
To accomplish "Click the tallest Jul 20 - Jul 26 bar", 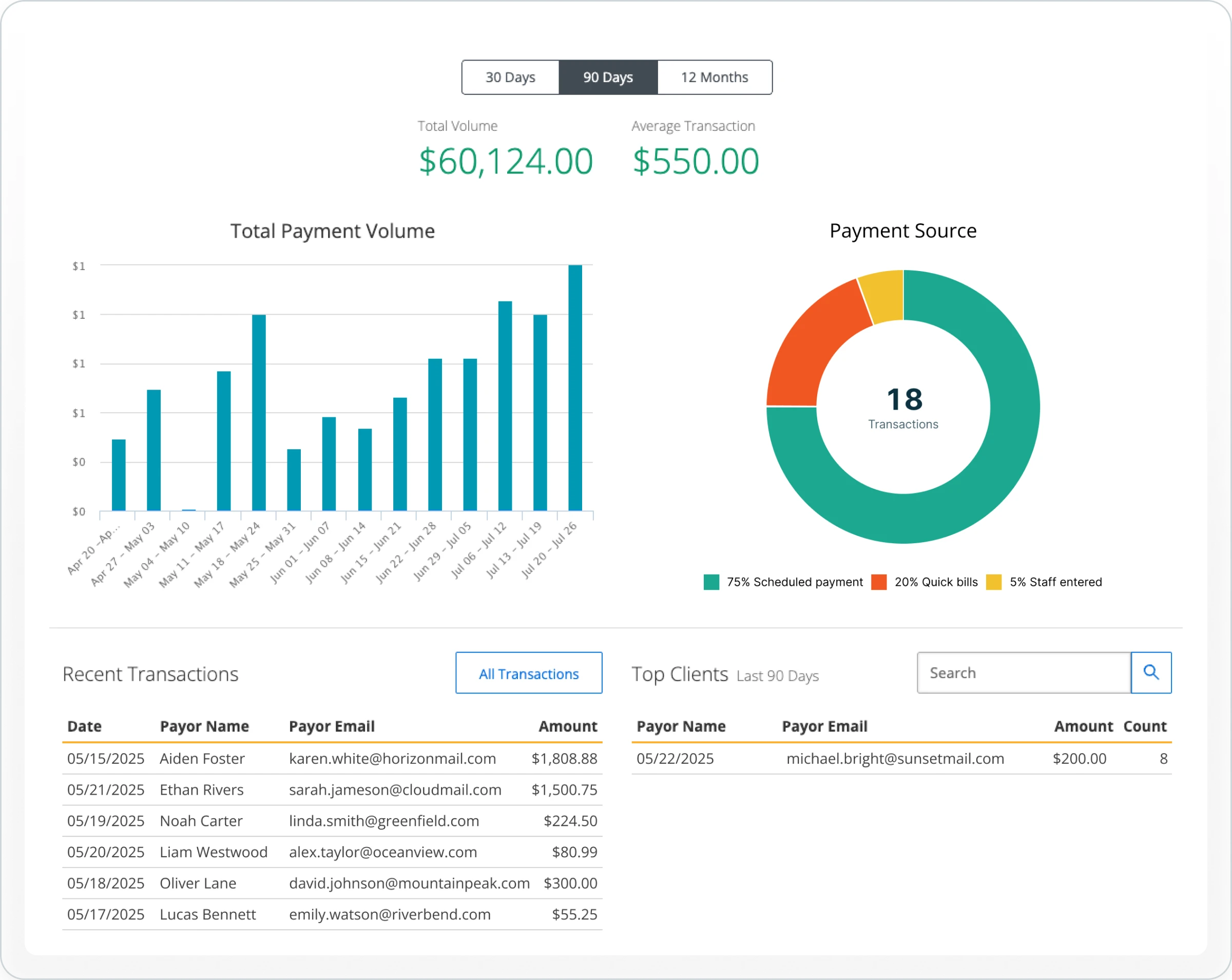I will click(x=575, y=389).
